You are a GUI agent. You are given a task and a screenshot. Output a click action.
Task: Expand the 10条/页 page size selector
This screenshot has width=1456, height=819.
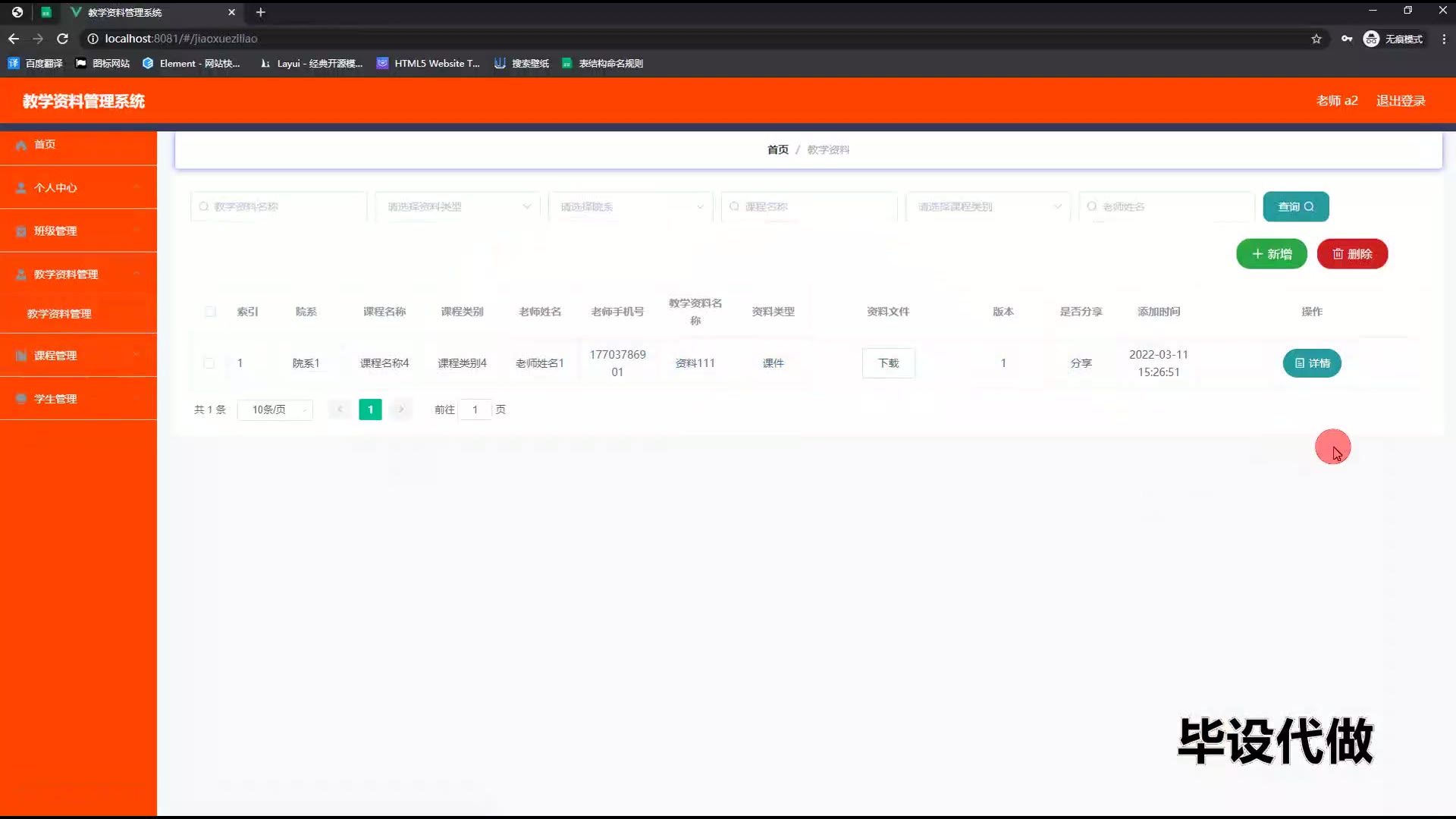(x=275, y=410)
